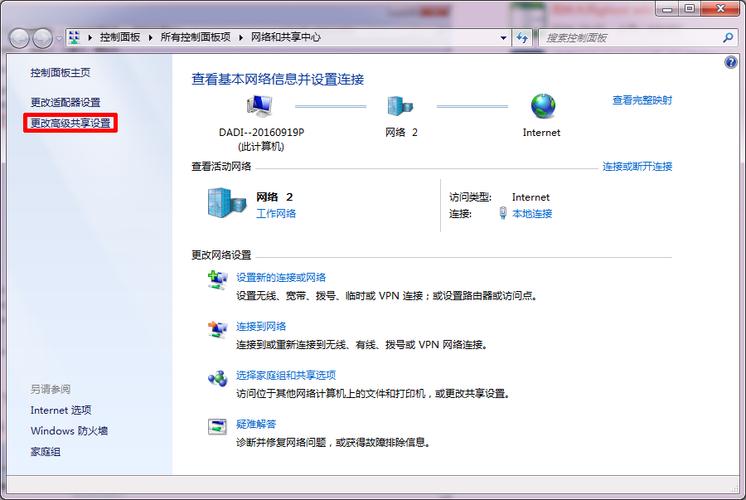Click the 设置新的连接或网络 icon
The height and width of the screenshot is (500, 746).
pos(218,280)
